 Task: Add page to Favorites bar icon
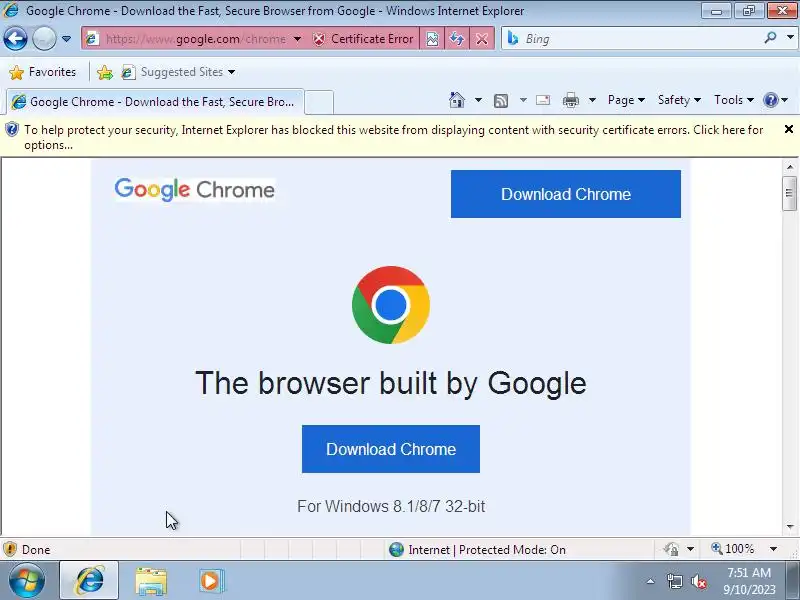[105, 72]
